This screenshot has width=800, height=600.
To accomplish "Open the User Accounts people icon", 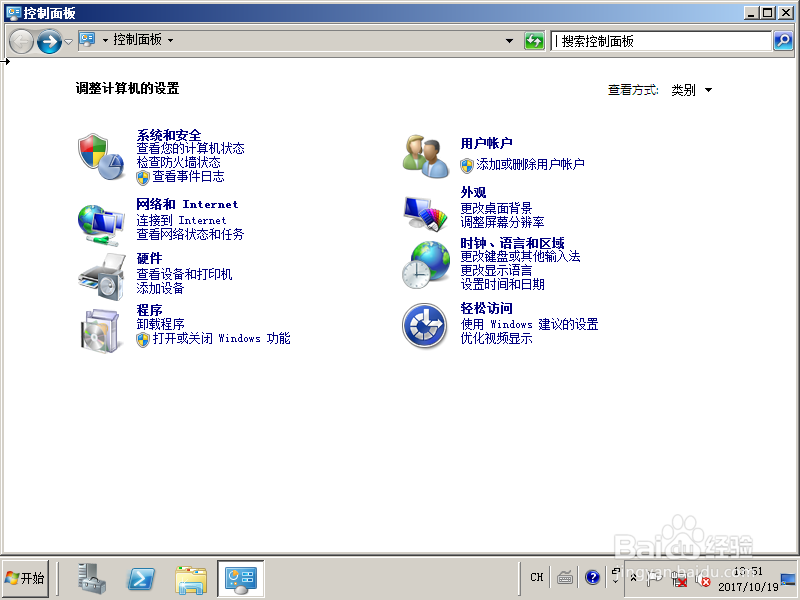I will (x=424, y=156).
